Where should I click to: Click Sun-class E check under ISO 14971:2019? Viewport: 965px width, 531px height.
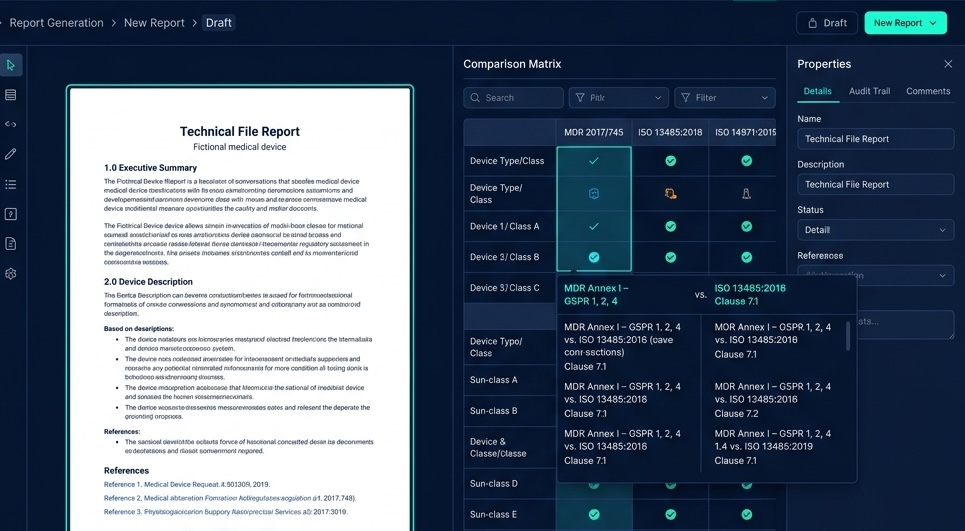[x=747, y=514]
